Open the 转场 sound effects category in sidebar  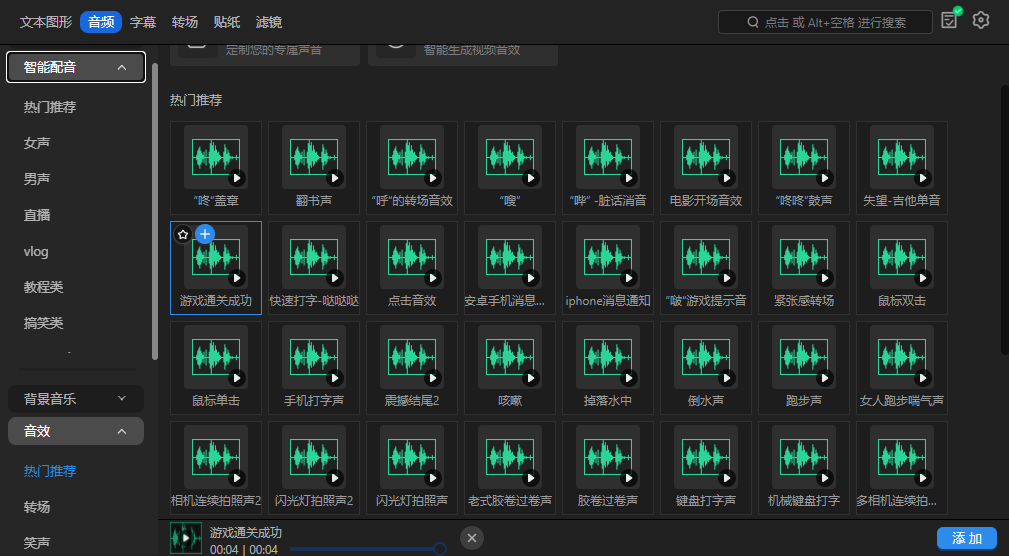point(37,507)
